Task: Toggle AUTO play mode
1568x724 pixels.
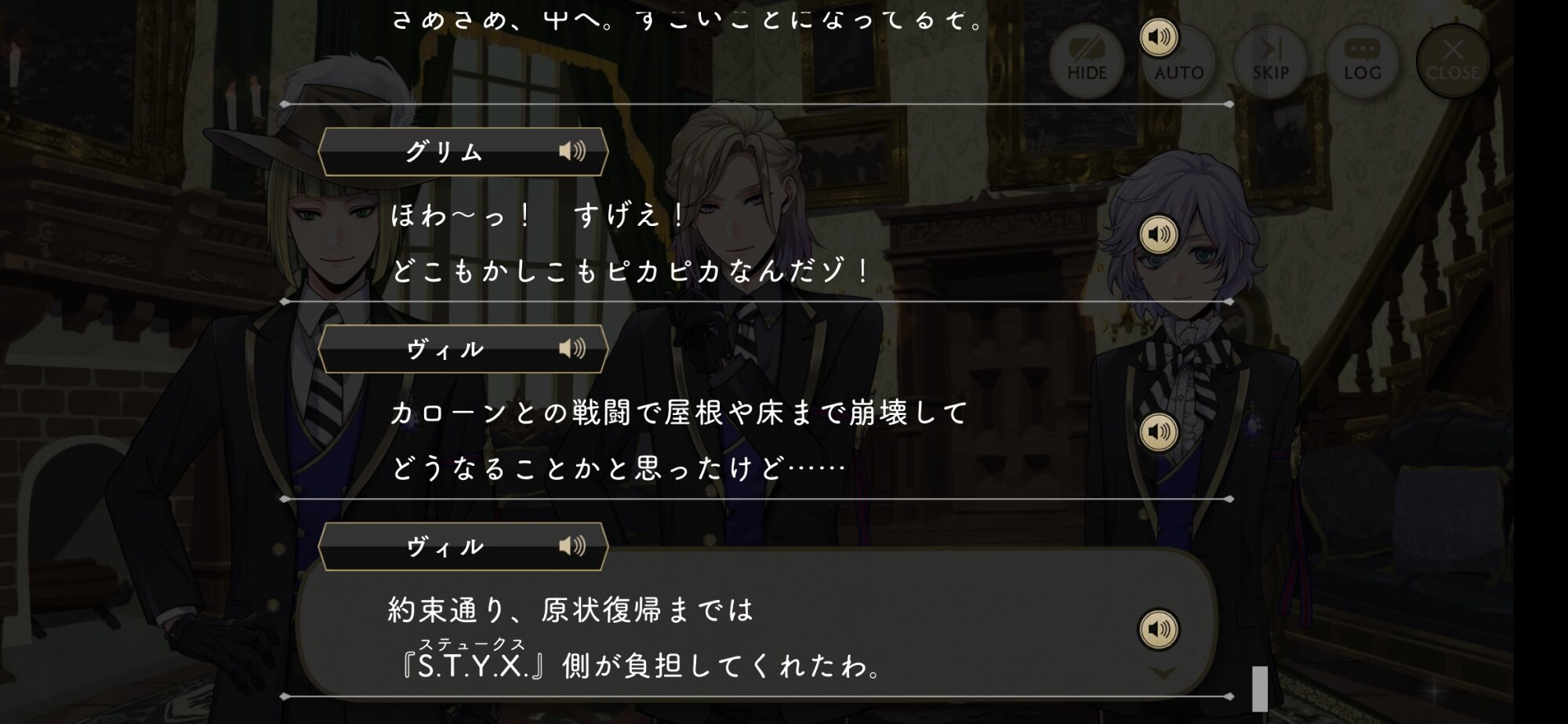Action: pyautogui.click(x=1178, y=60)
